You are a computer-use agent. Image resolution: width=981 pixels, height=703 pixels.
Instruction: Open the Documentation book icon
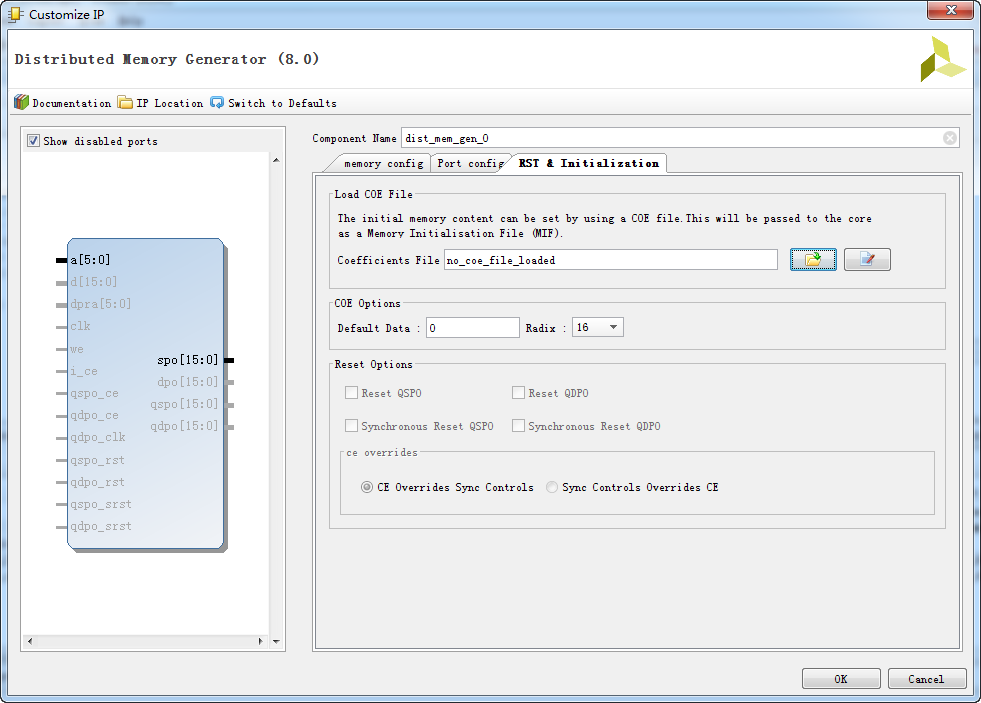click(x=21, y=103)
